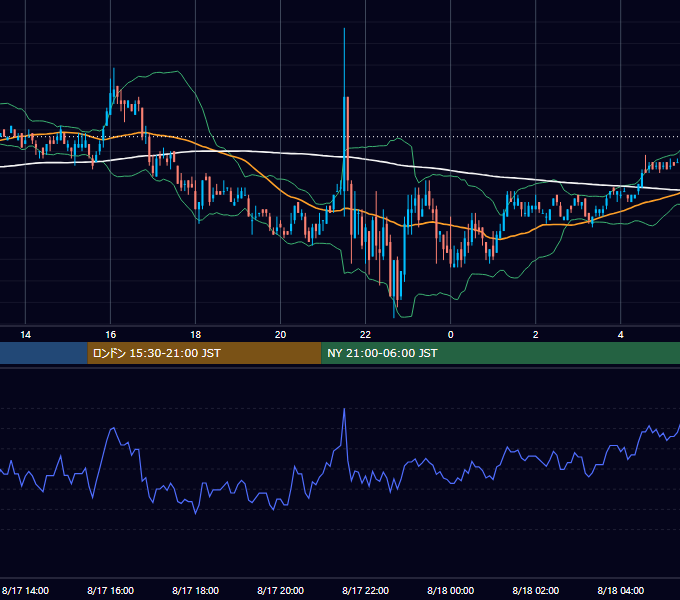Click the 18 hour axis label
The height and width of the screenshot is (600, 680).
tap(196, 335)
